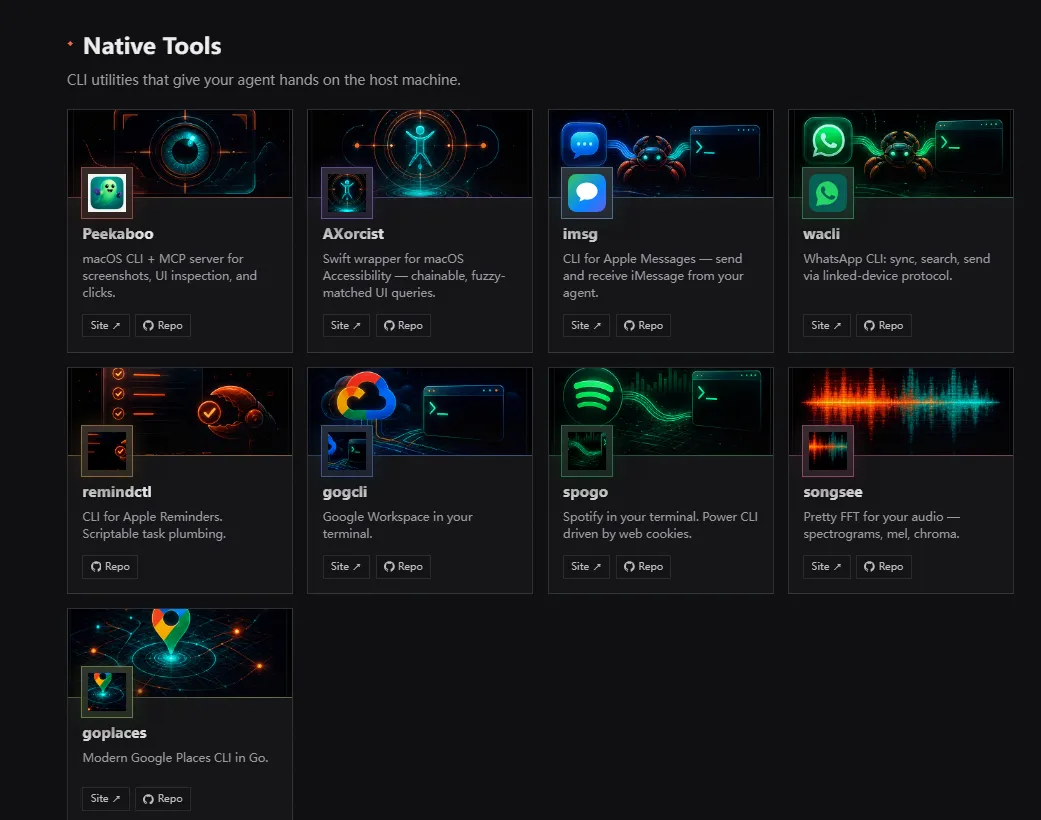
Task: Open the spogo Repo button
Action: click(x=643, y=566)
